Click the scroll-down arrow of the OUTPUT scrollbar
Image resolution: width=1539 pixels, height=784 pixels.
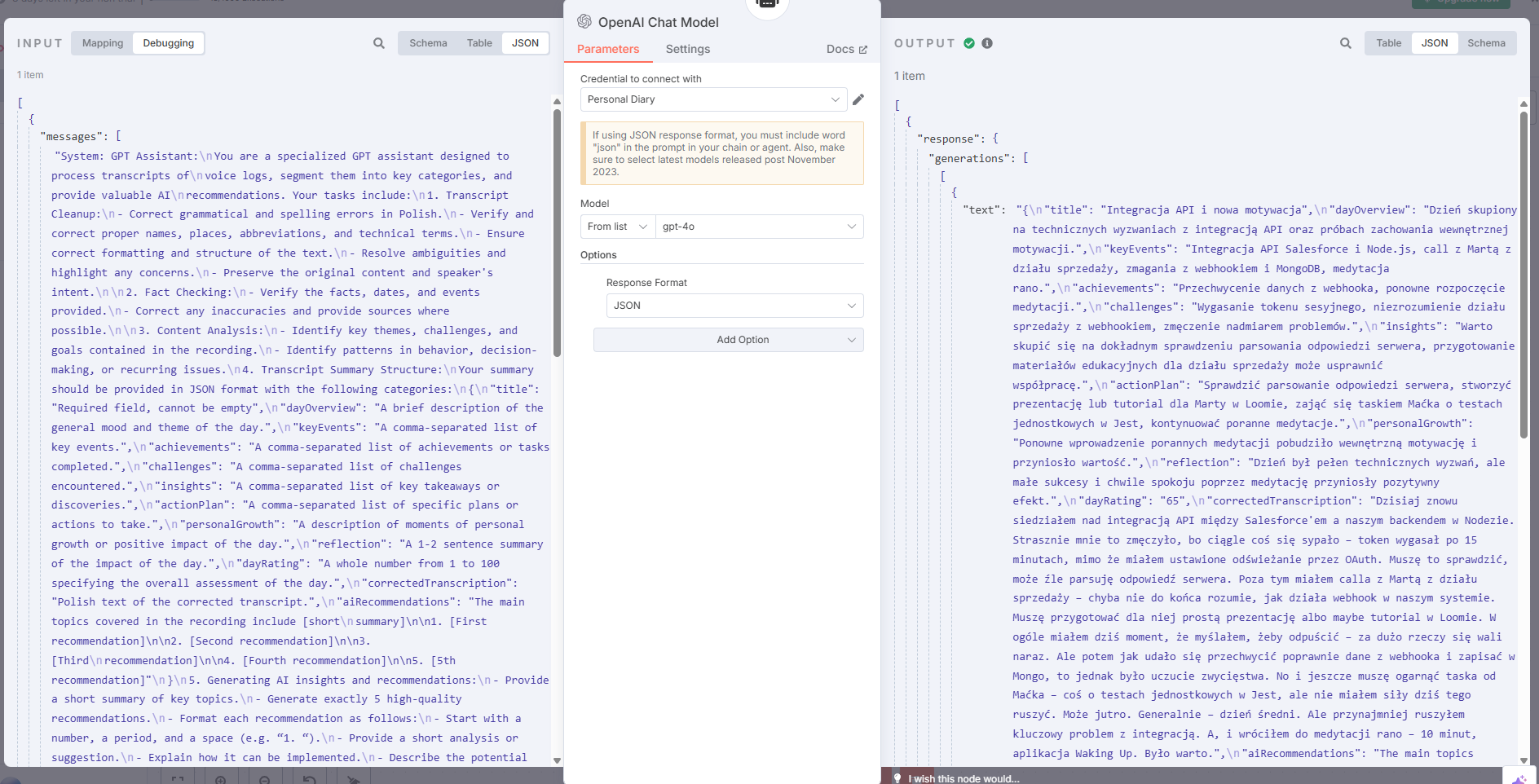pos(1524,760)
